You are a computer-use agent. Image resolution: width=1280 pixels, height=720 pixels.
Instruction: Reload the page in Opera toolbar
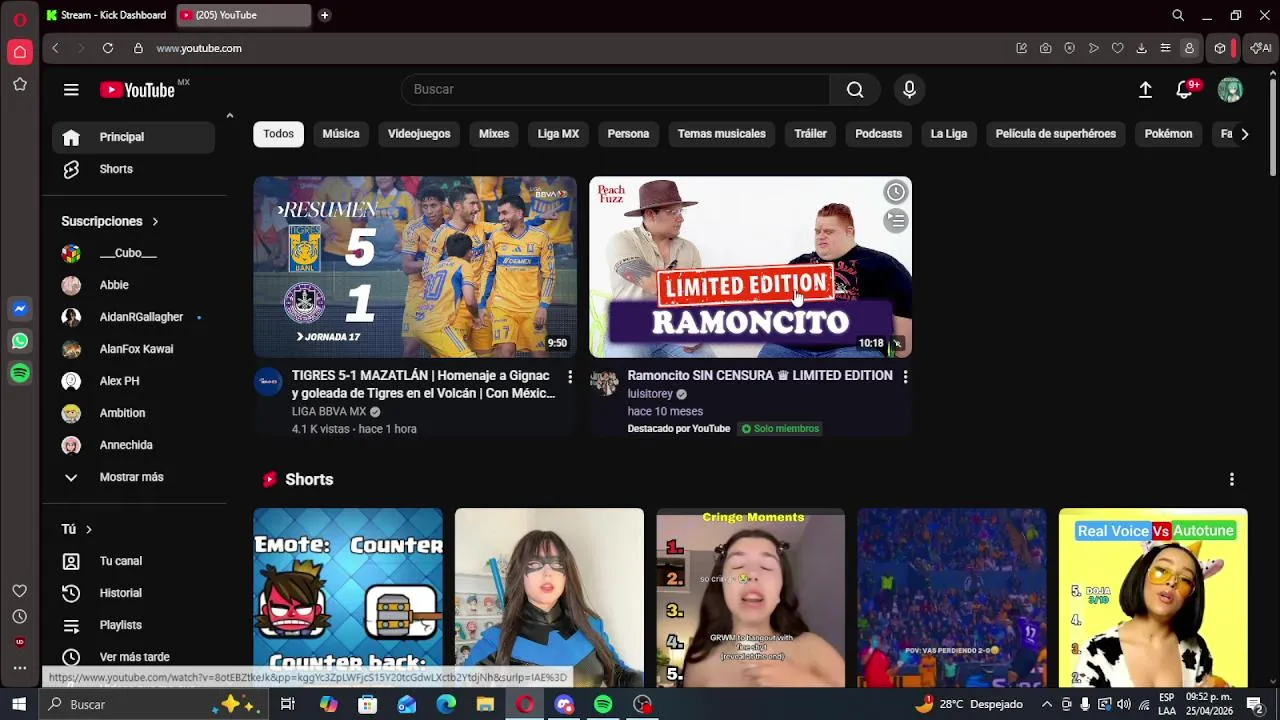click(x=108, y=48)
